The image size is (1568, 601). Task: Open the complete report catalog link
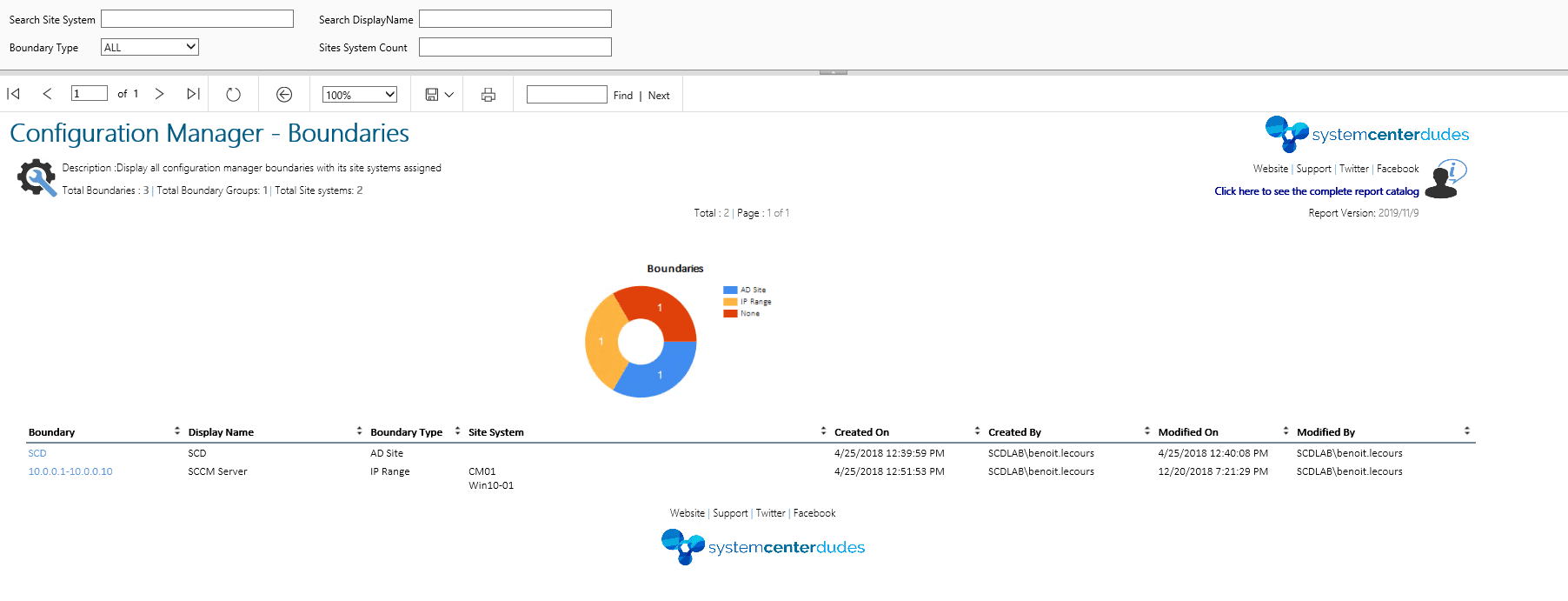tap(1317, 191)
